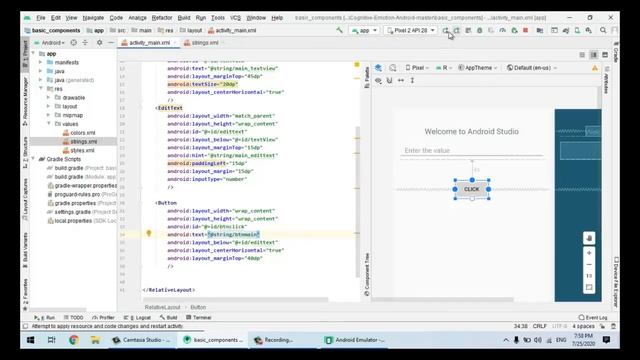
Task: Open the Default (en-us) locale dropdown
Action: pos(531,68)
